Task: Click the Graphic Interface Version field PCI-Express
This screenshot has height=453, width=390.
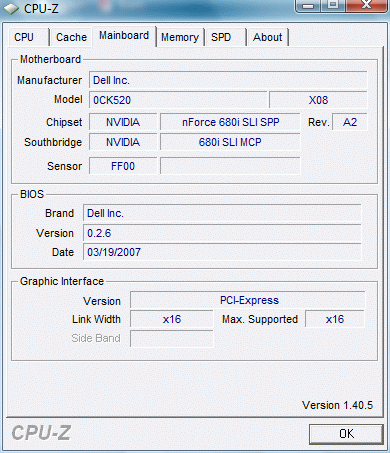Action: pyautogui.click(x=248, y=300)
